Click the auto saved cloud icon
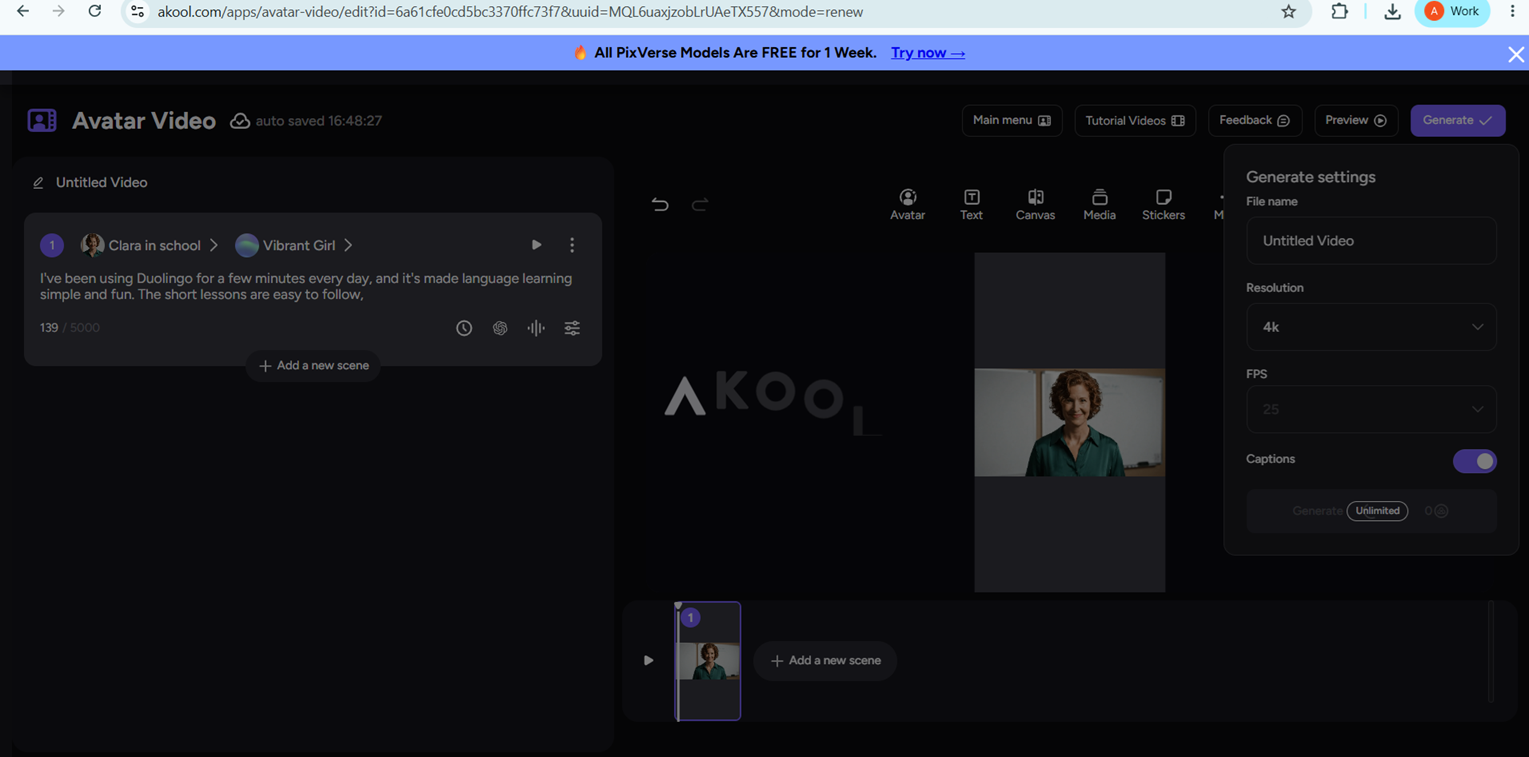 coord(240,121)
